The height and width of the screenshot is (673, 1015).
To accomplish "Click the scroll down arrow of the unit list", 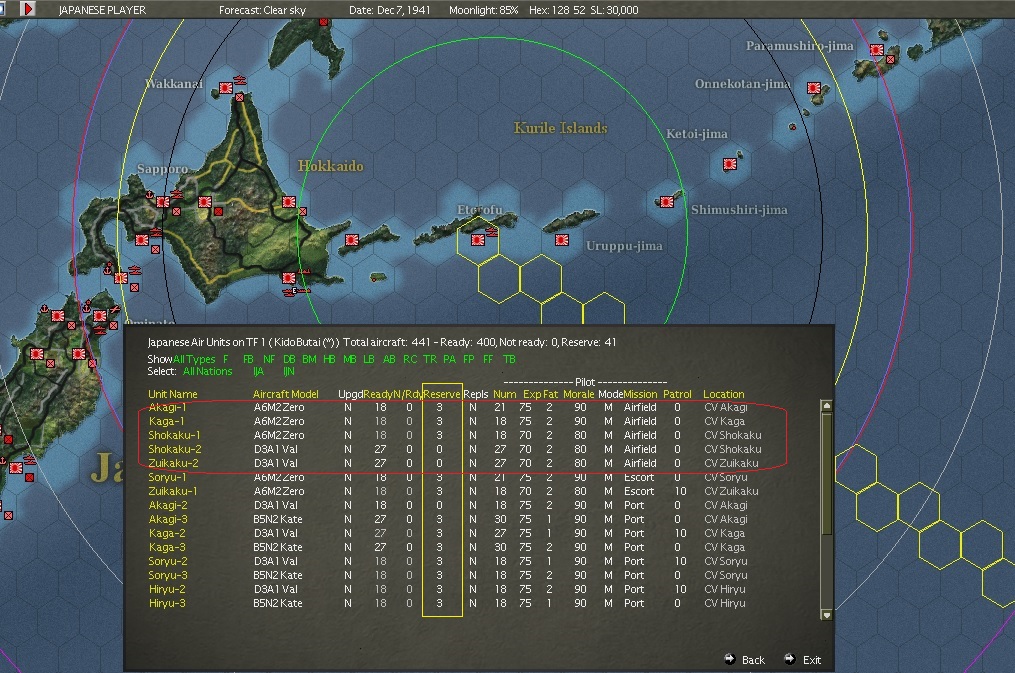I will click(826, 615).
